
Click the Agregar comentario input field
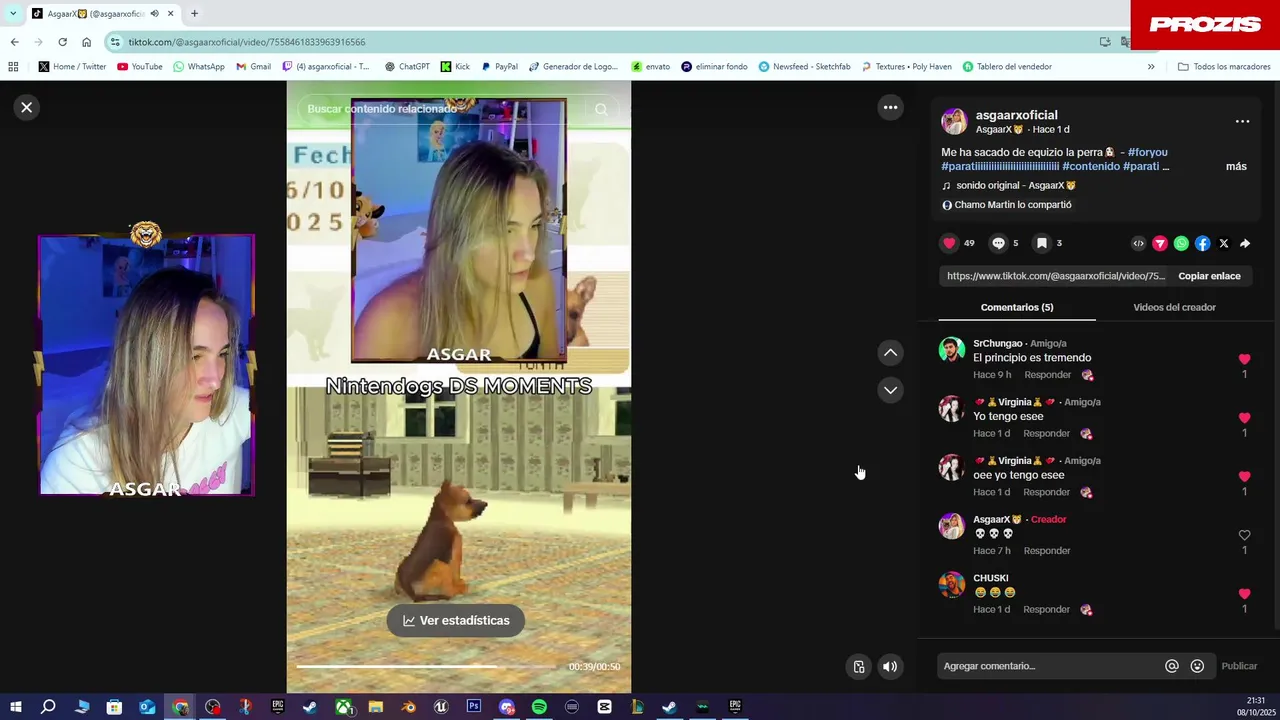click(1048, 666)
